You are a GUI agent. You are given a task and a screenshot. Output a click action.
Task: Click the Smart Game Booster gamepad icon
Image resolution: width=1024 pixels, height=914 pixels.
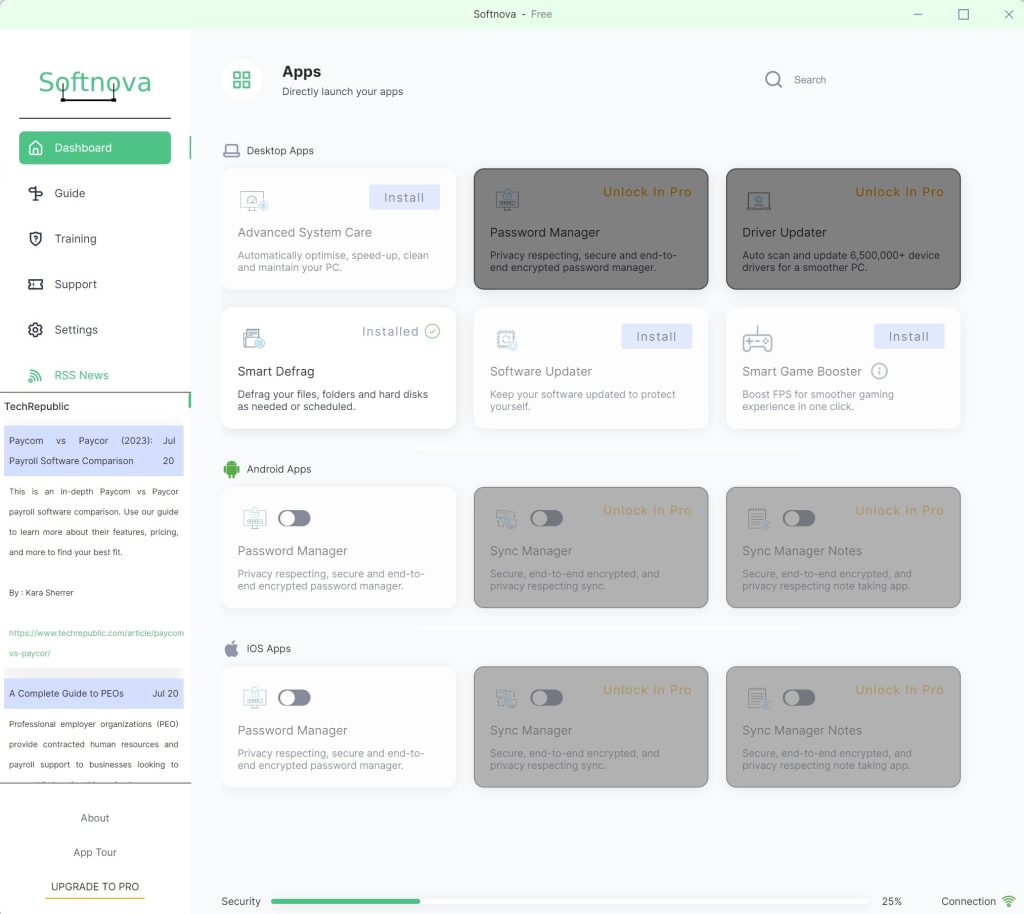click(757, 339)
